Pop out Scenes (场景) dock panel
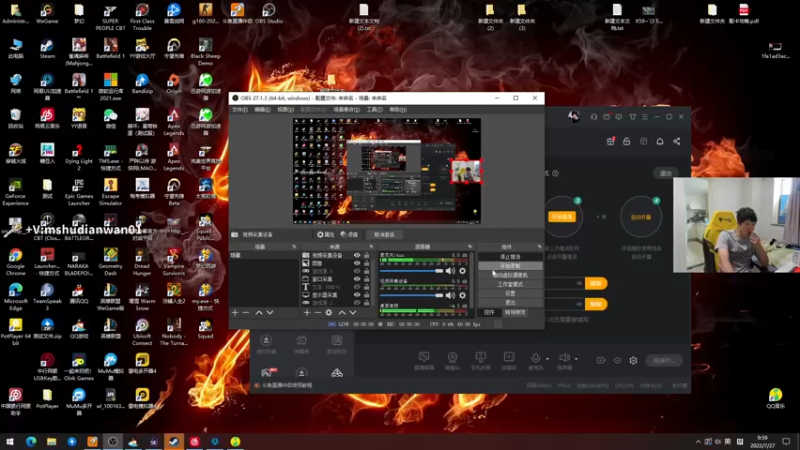Screen dimensions: 800x450 (x=294, y=247)
